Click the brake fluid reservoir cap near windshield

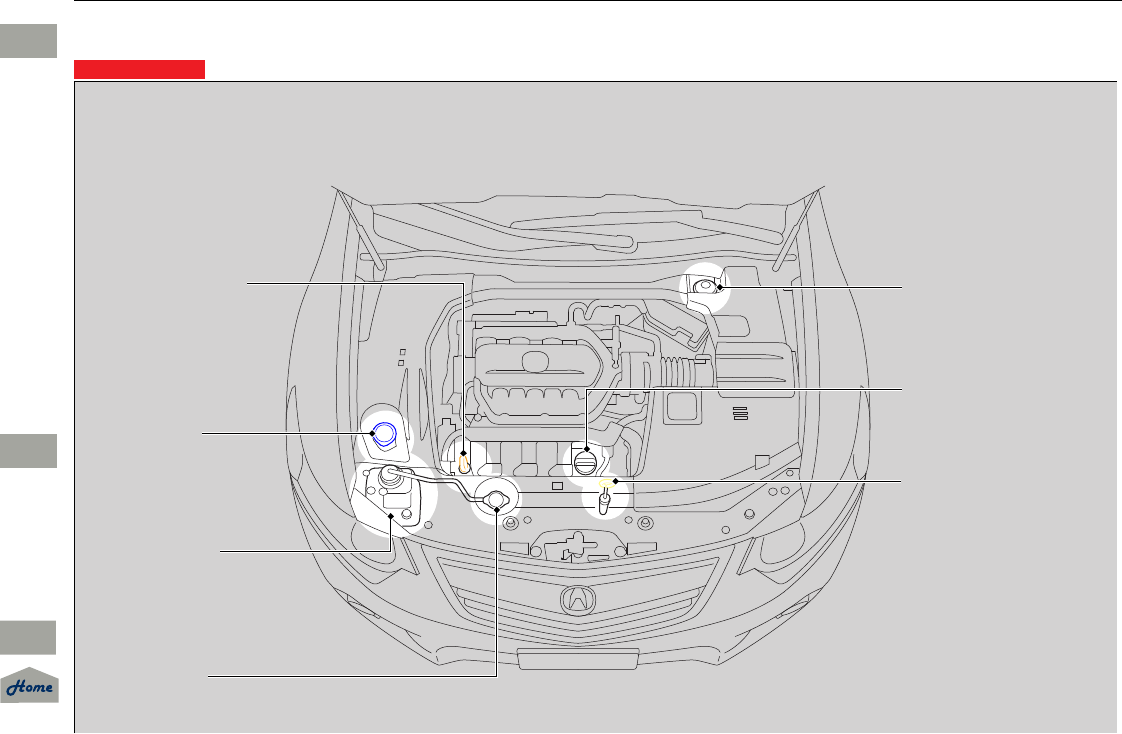click(x=705, y=287)
